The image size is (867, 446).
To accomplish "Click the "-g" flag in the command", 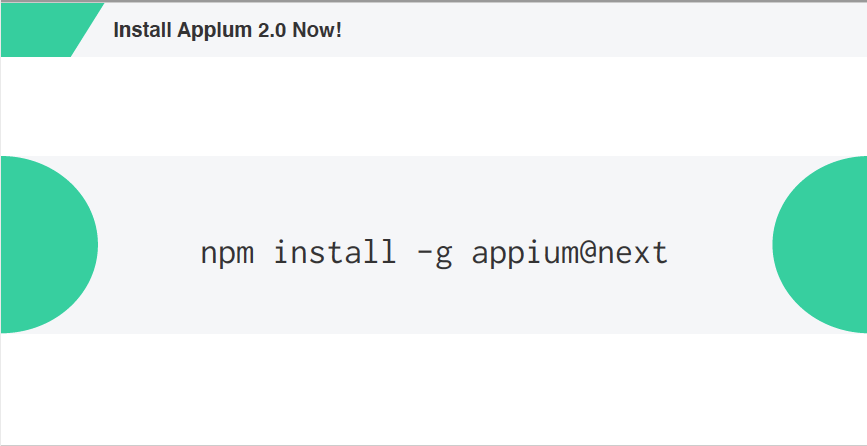I will pyautogui.click(x=434, y=252).
